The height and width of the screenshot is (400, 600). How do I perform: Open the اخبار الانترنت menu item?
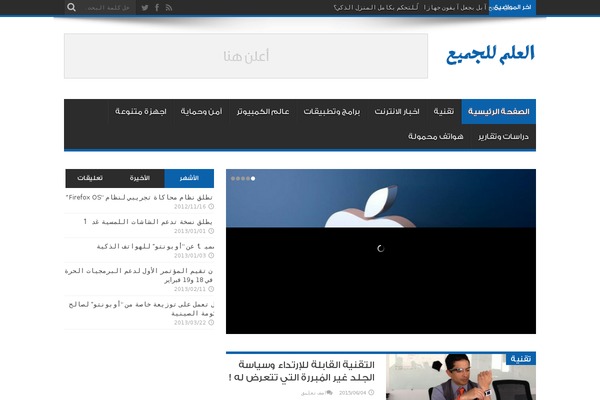point(397,111)
